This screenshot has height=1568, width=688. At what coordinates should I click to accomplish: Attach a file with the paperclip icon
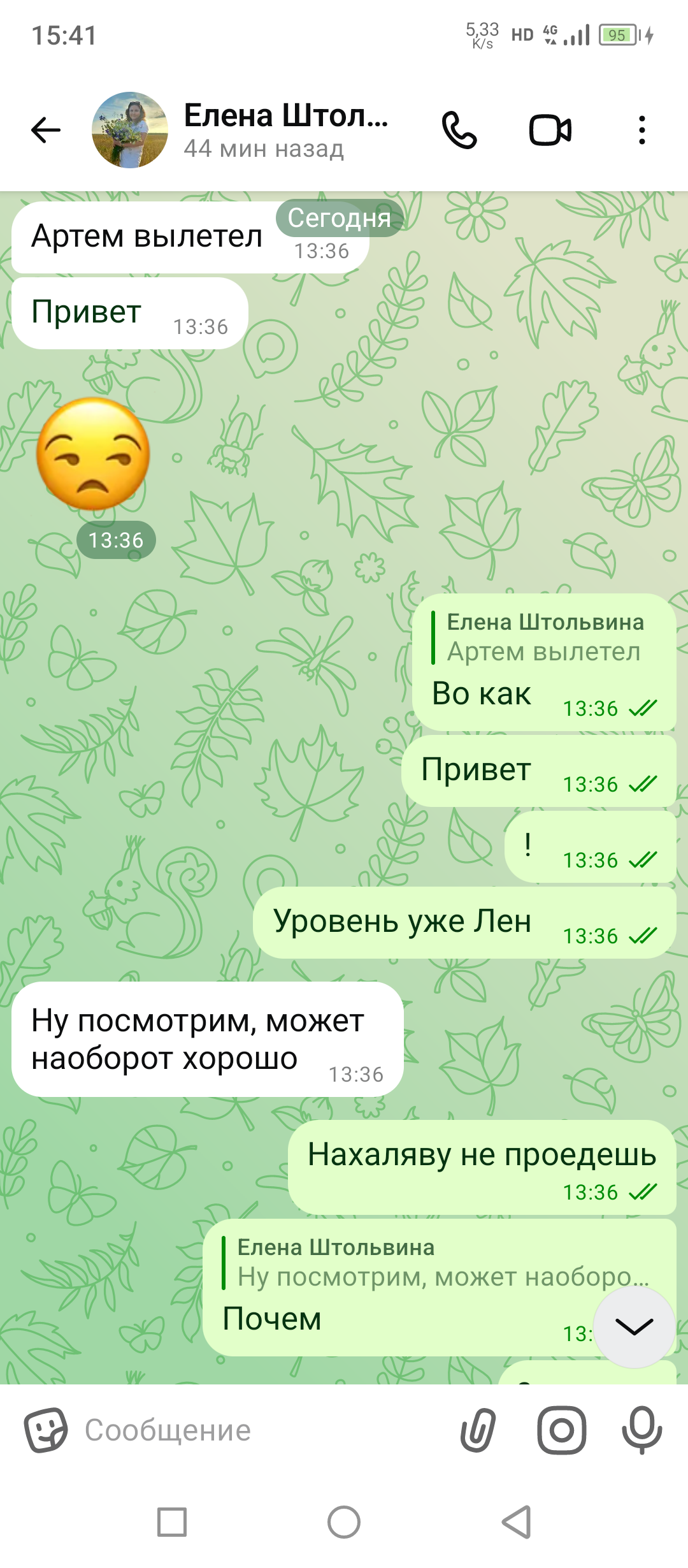coord(478,1430)
